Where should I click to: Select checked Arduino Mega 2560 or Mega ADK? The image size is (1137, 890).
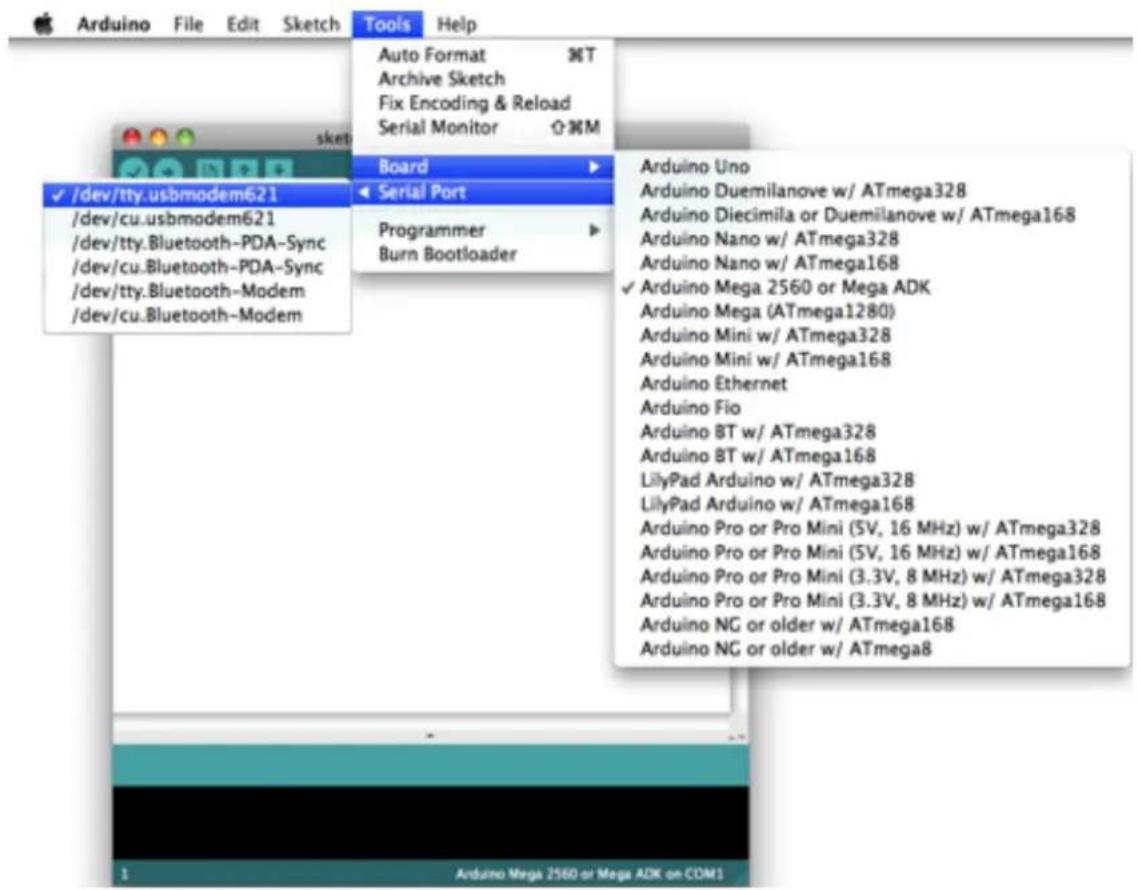(x=872, y=287)
